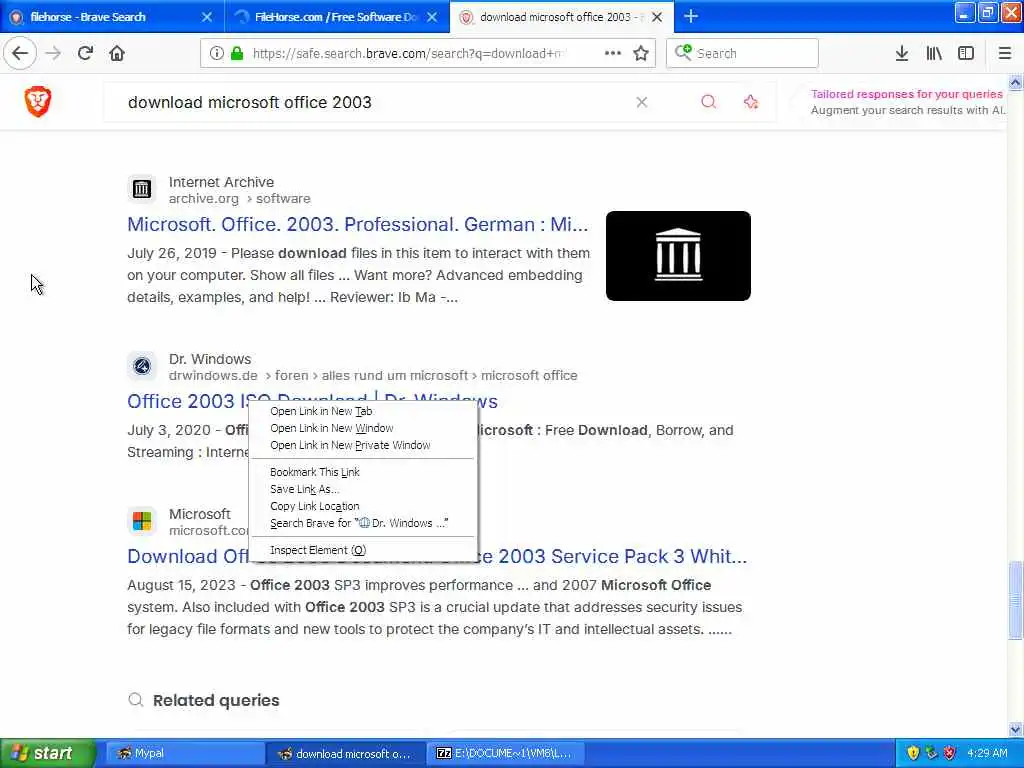Submit search with magnifier icon
Screen dimensions: 1024x768
(708, 101)
